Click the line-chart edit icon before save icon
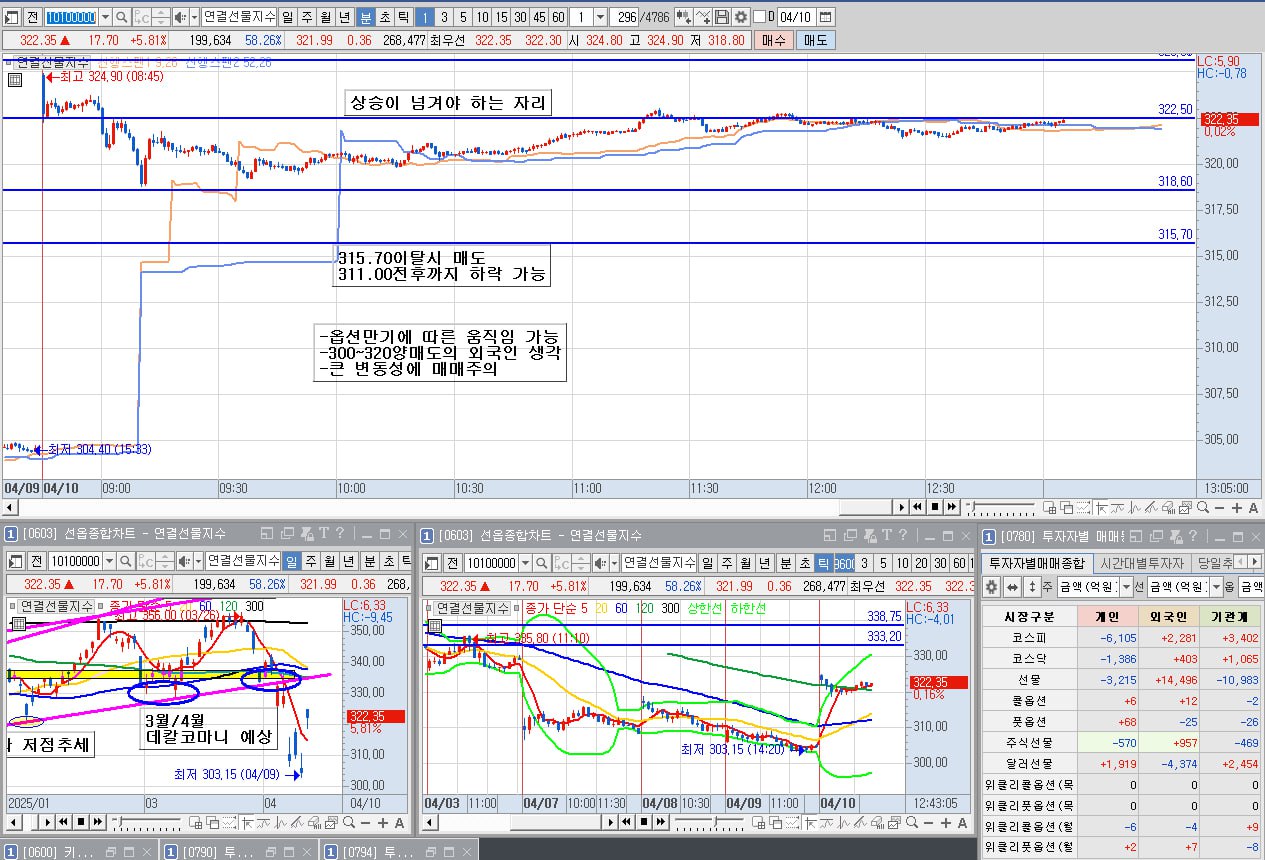Image resolution: width=1265 pixels, height=860 pixels. (x=703, y=17)
